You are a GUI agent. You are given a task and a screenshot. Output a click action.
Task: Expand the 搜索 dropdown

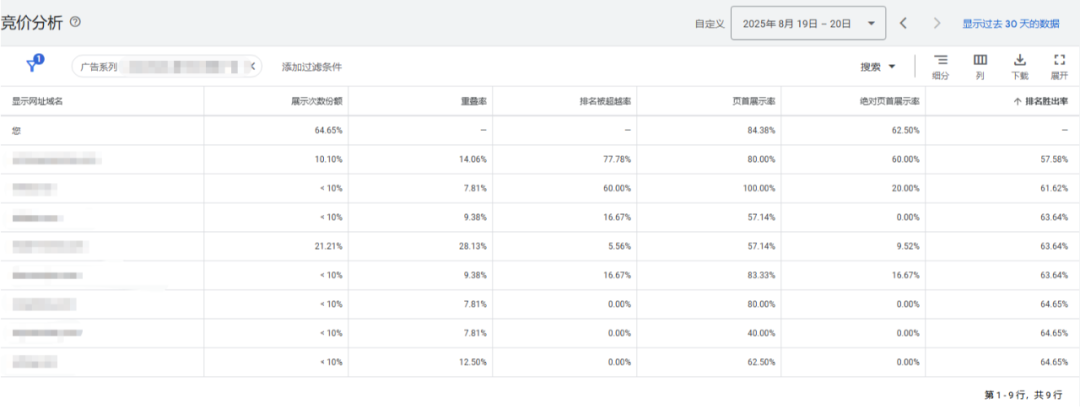pos(877,67)
